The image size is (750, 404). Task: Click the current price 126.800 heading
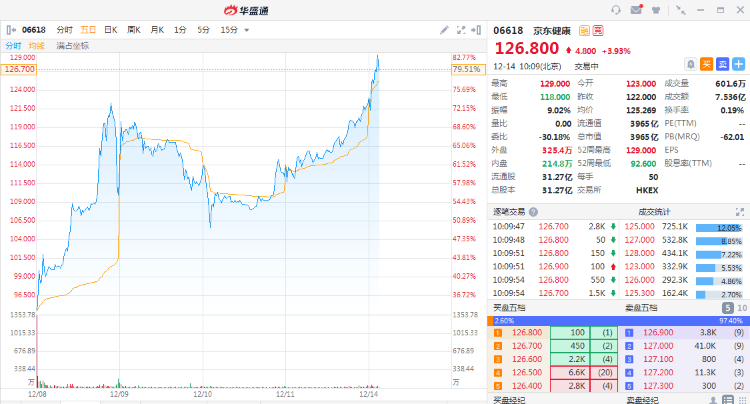(x=527, y=48)
